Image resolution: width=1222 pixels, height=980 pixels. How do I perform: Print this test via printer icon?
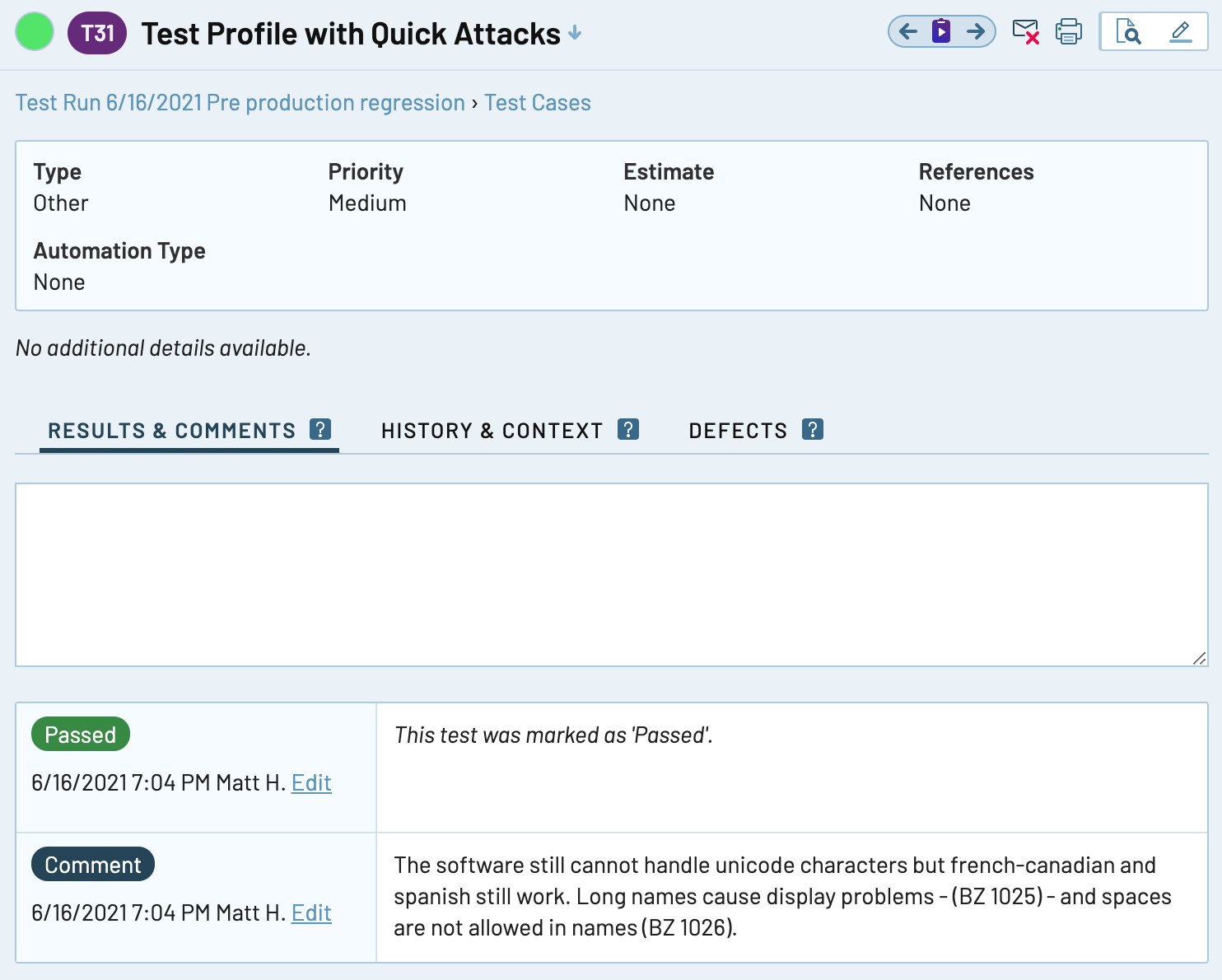pos(1069,32)
